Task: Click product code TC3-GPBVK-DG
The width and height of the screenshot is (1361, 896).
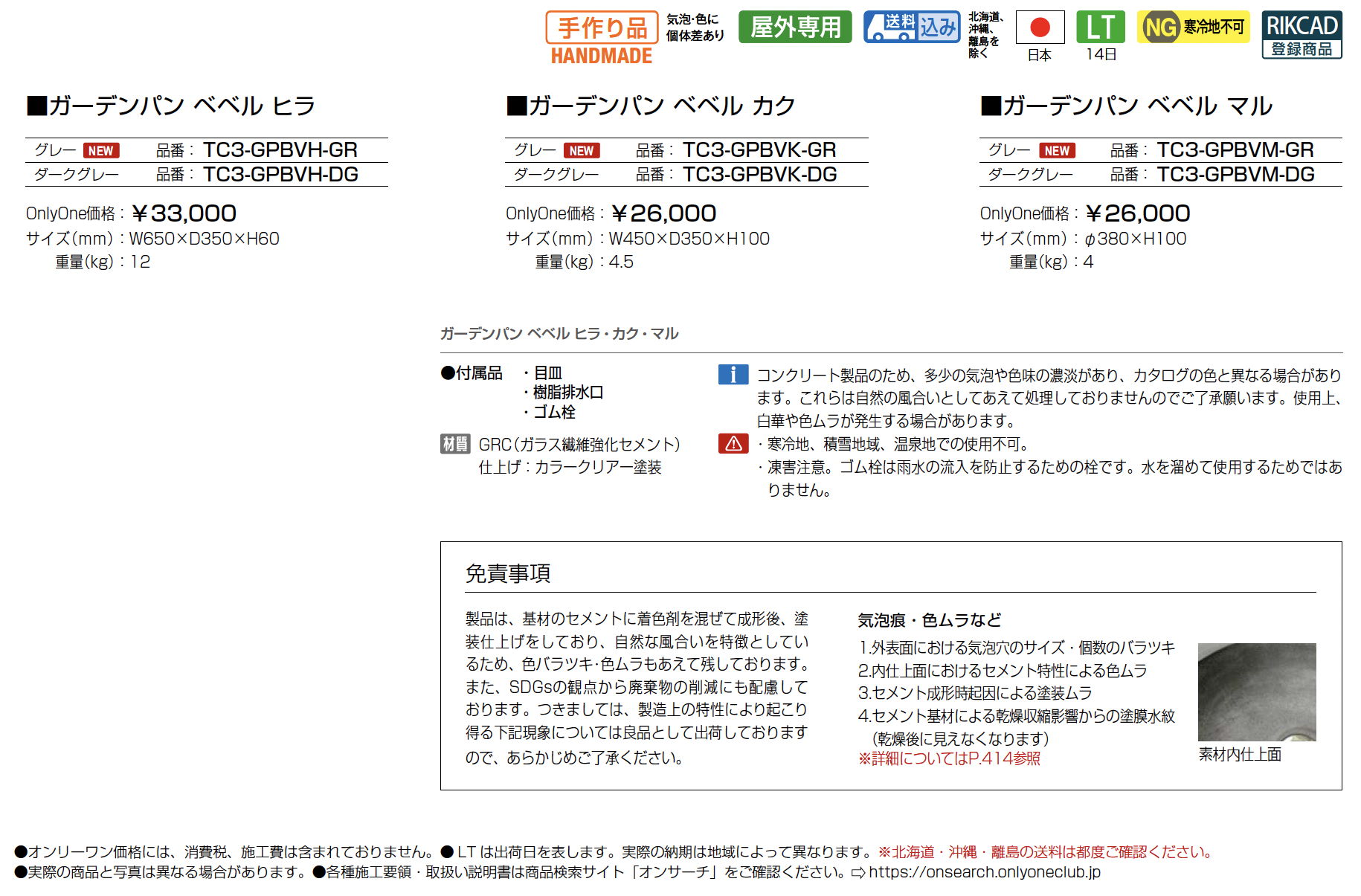Action: point(760,175)
